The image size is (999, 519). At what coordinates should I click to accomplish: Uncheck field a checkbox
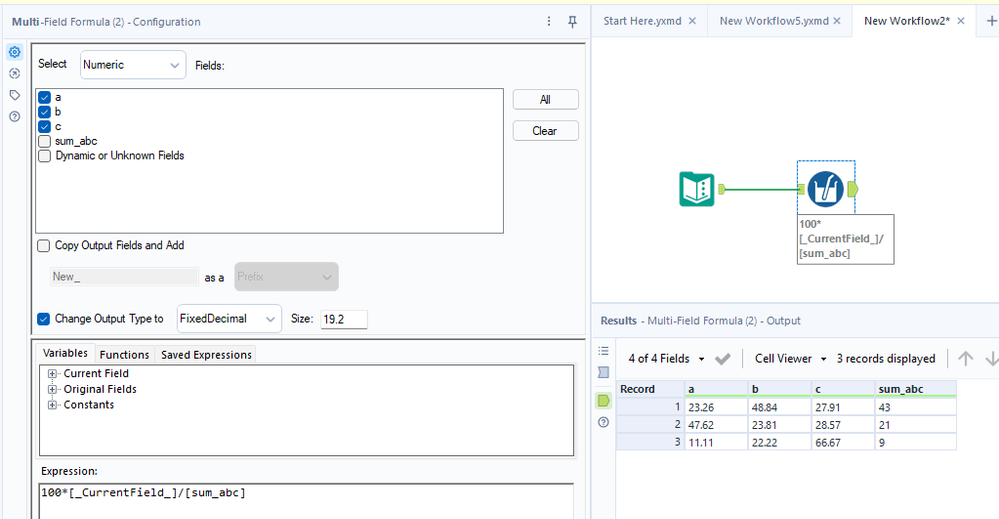[x=44, y=97]
